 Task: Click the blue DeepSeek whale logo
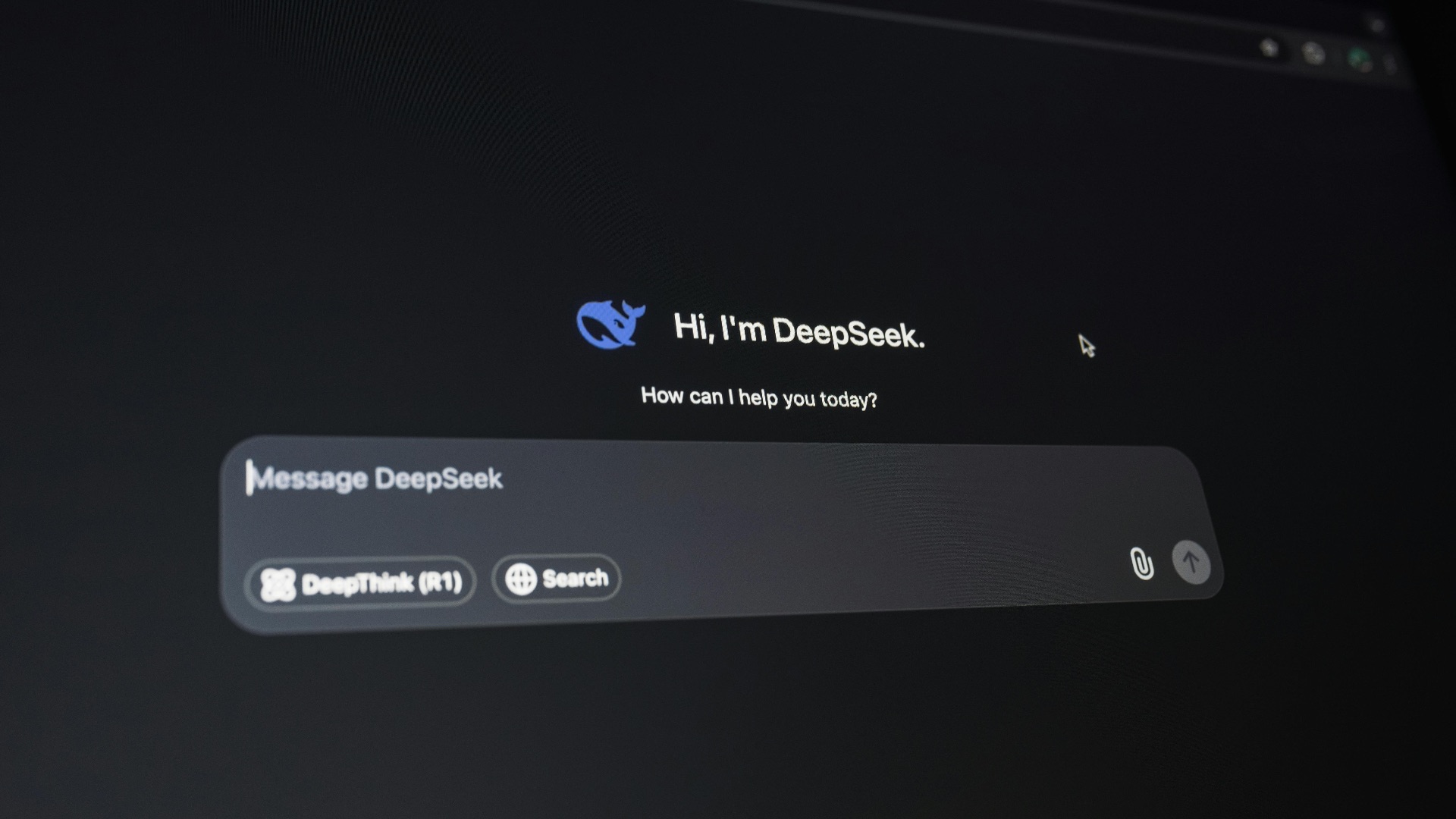pos(610,324)
